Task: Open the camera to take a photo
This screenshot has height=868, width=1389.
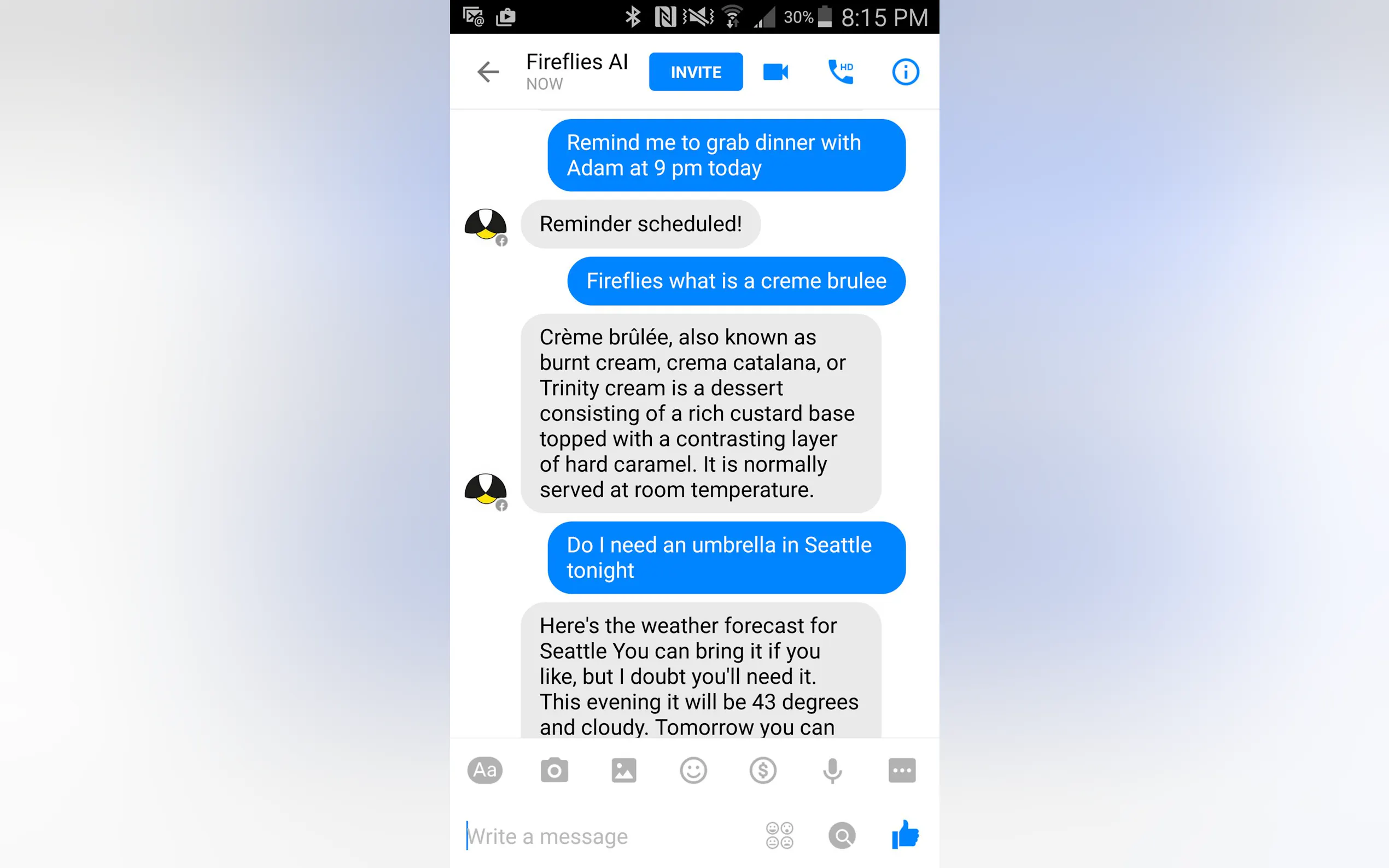Action: click(554, 770)
